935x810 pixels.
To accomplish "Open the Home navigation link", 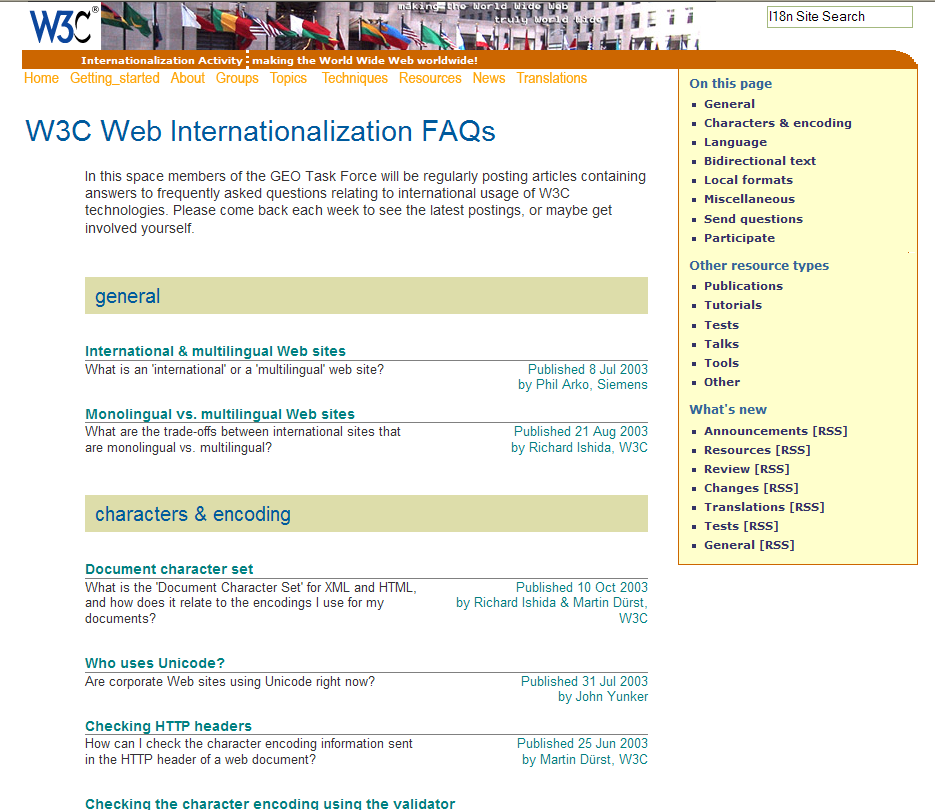I will [x=41, y=78].
